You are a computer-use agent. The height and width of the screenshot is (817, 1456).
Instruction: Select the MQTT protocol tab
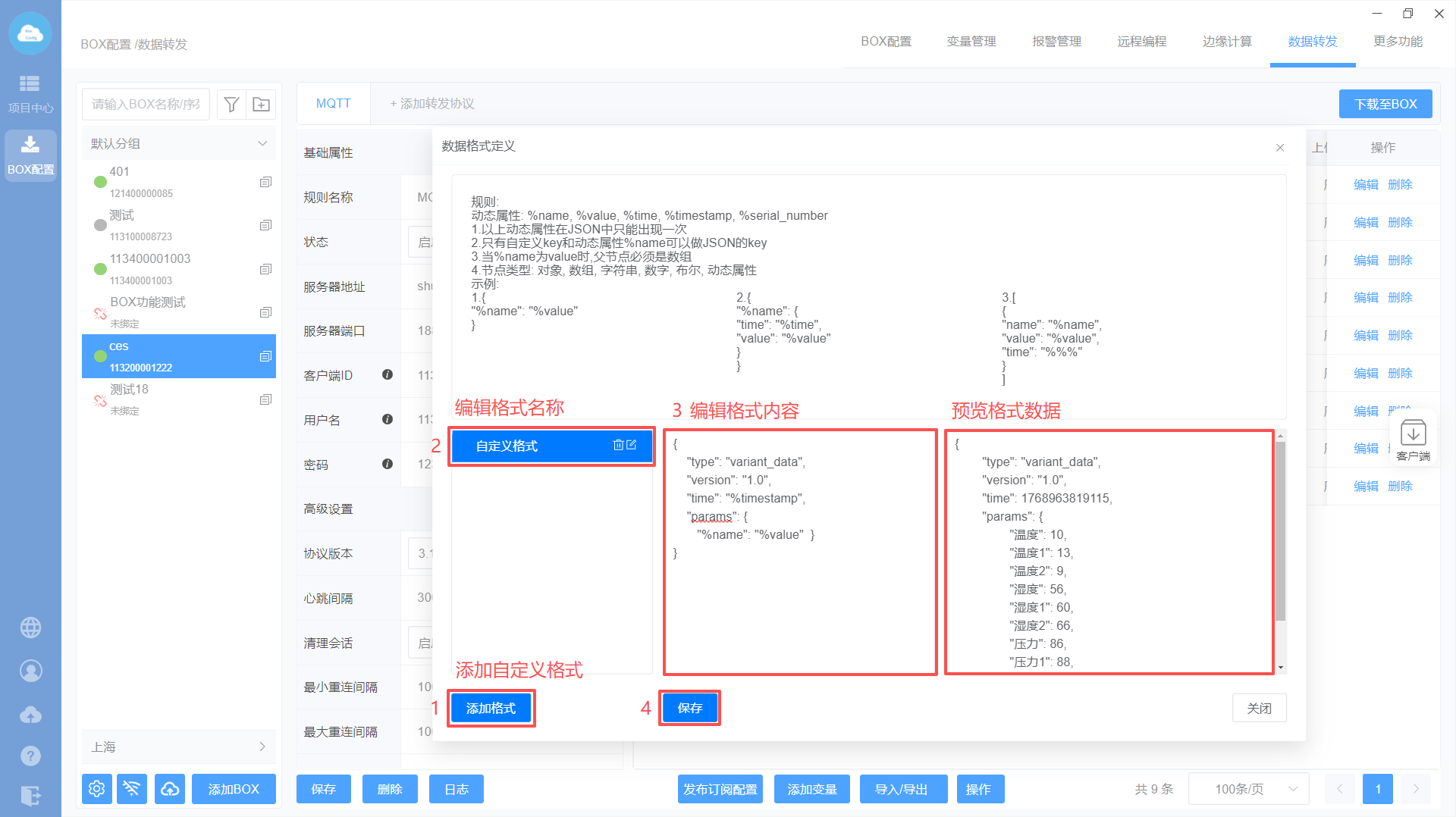[x=333, y=103]
